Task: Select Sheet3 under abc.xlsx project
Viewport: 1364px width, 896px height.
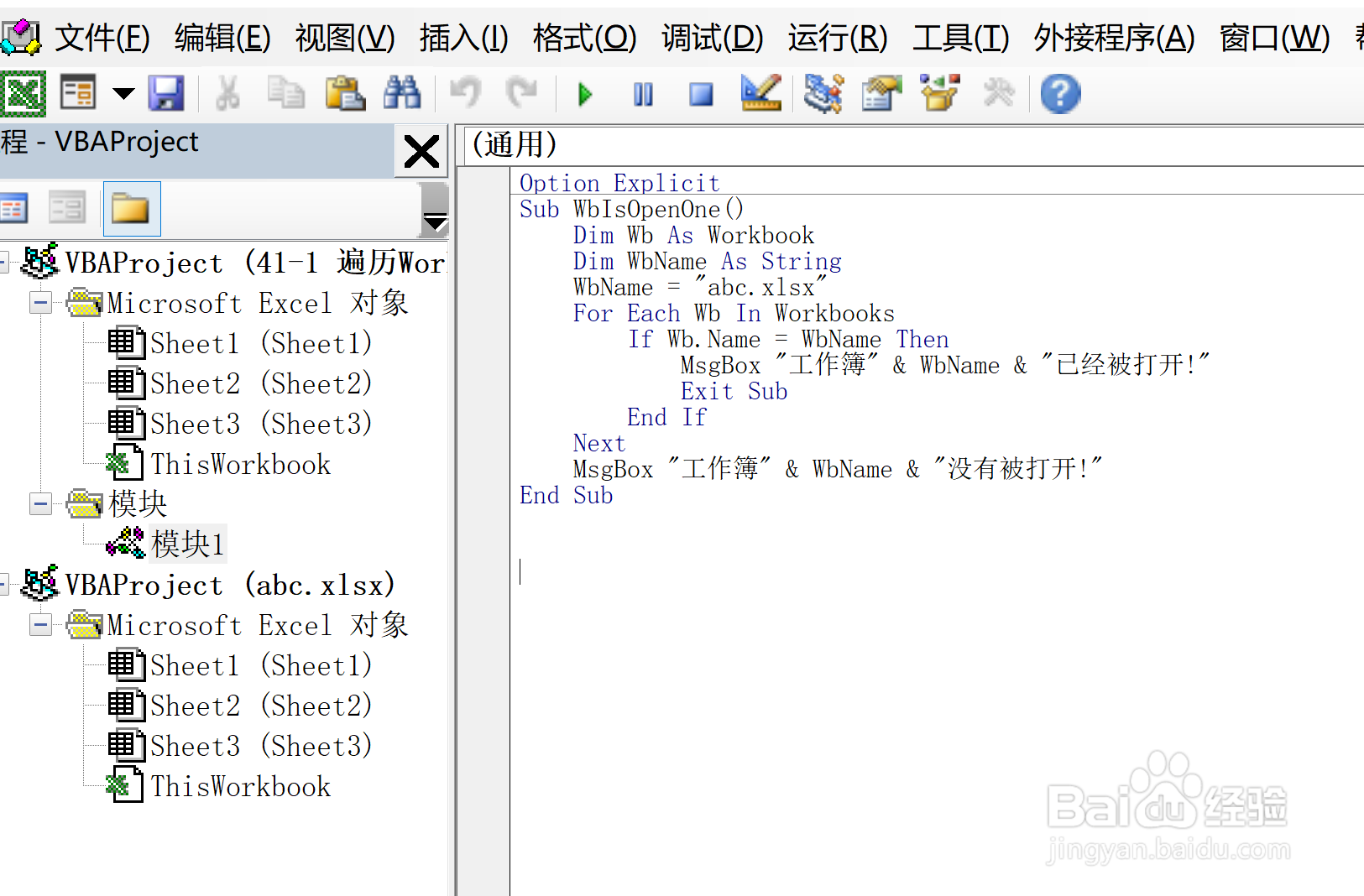Action: (x=260, y=746)
